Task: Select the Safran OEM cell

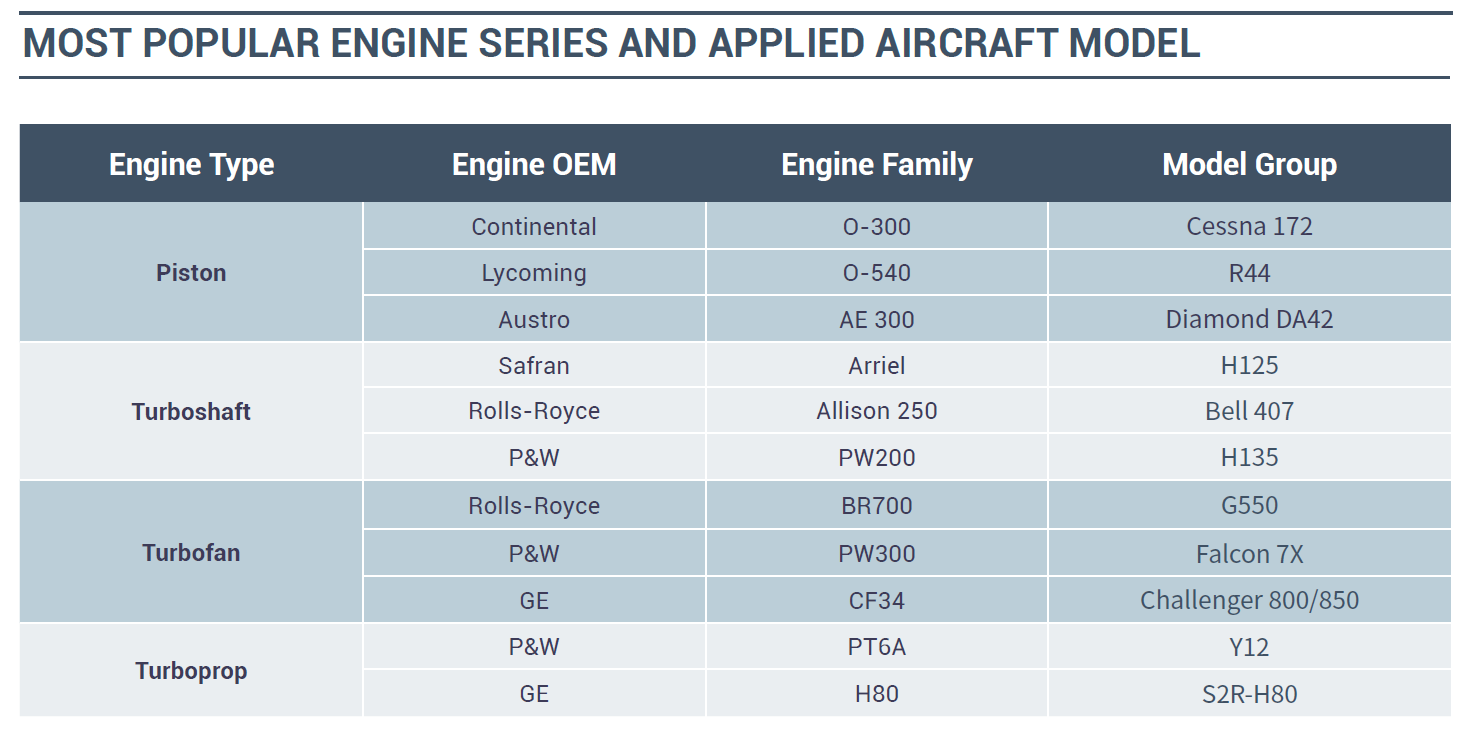Action: pyautogui.click(x=534, y=365)
